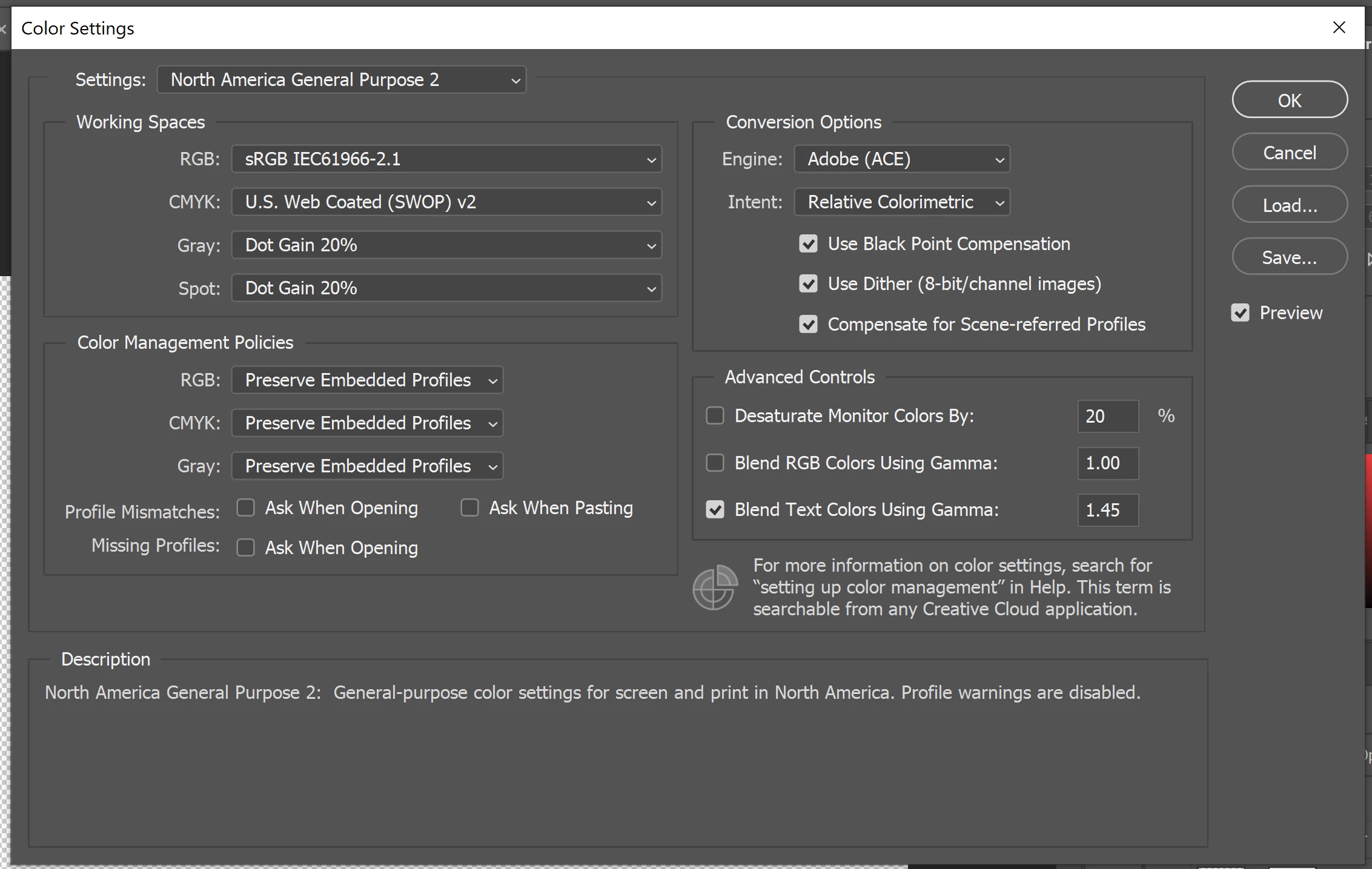
Task: Open CMYK working space U.S. Web Coated dropdown
Action: pos(446,202)
